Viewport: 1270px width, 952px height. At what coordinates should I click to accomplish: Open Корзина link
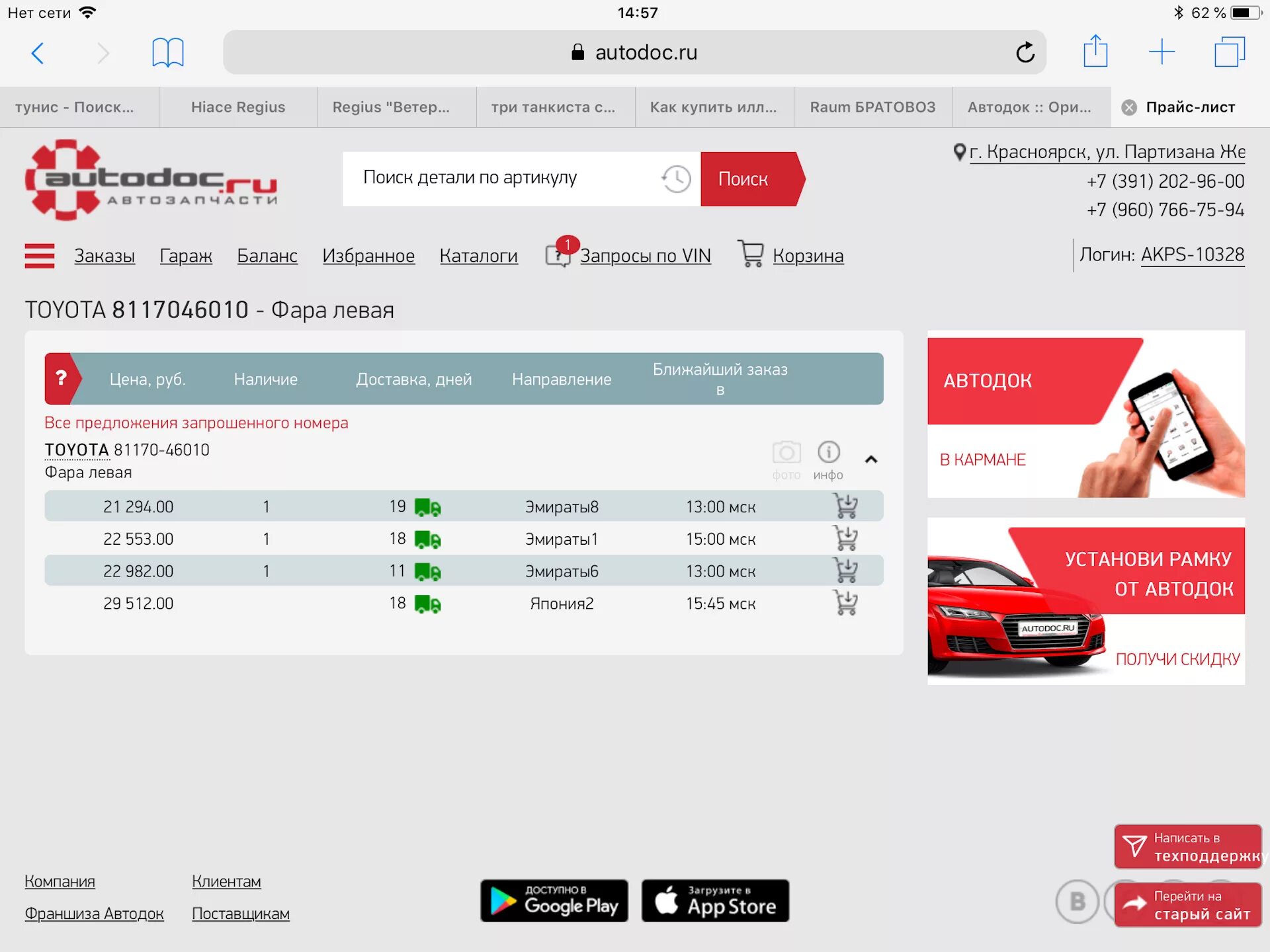(x=808, y=256)
